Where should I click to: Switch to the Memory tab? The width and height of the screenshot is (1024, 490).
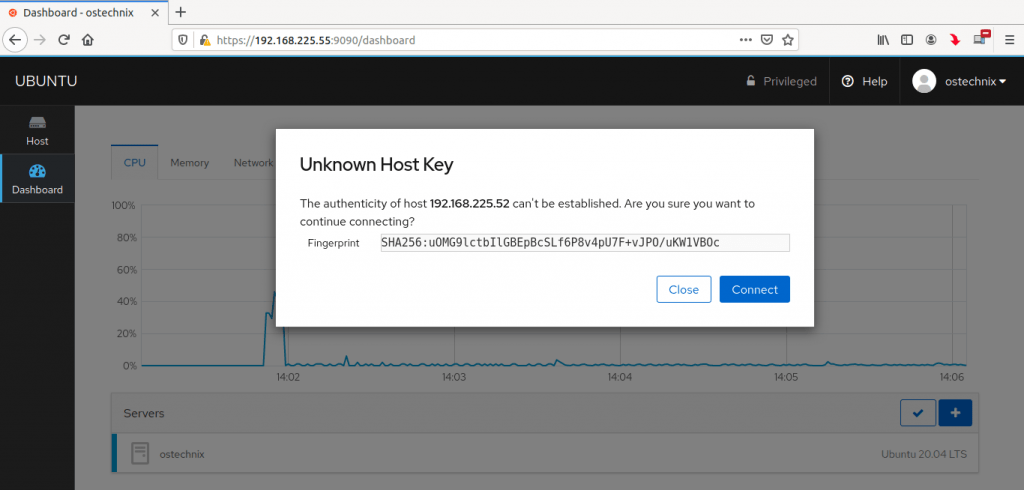point(189,162)
